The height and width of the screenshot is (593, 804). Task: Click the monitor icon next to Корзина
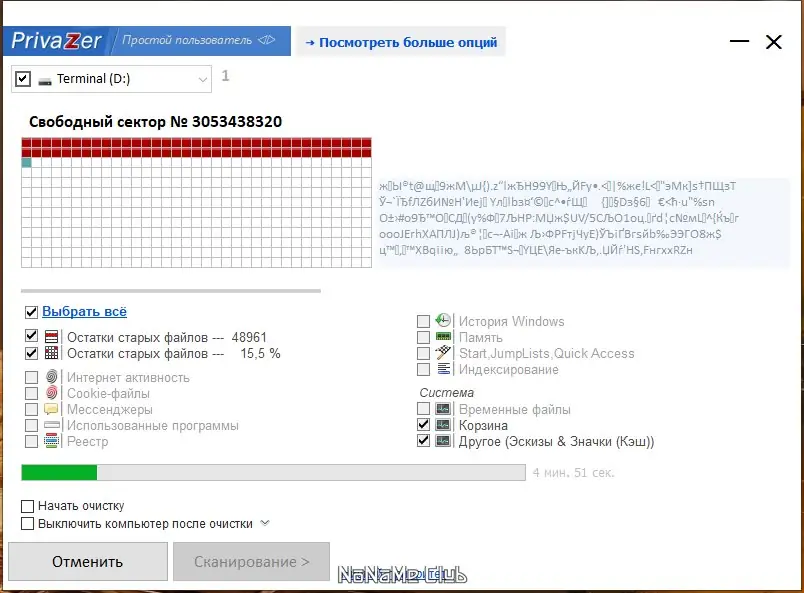(x=443, y=425)
